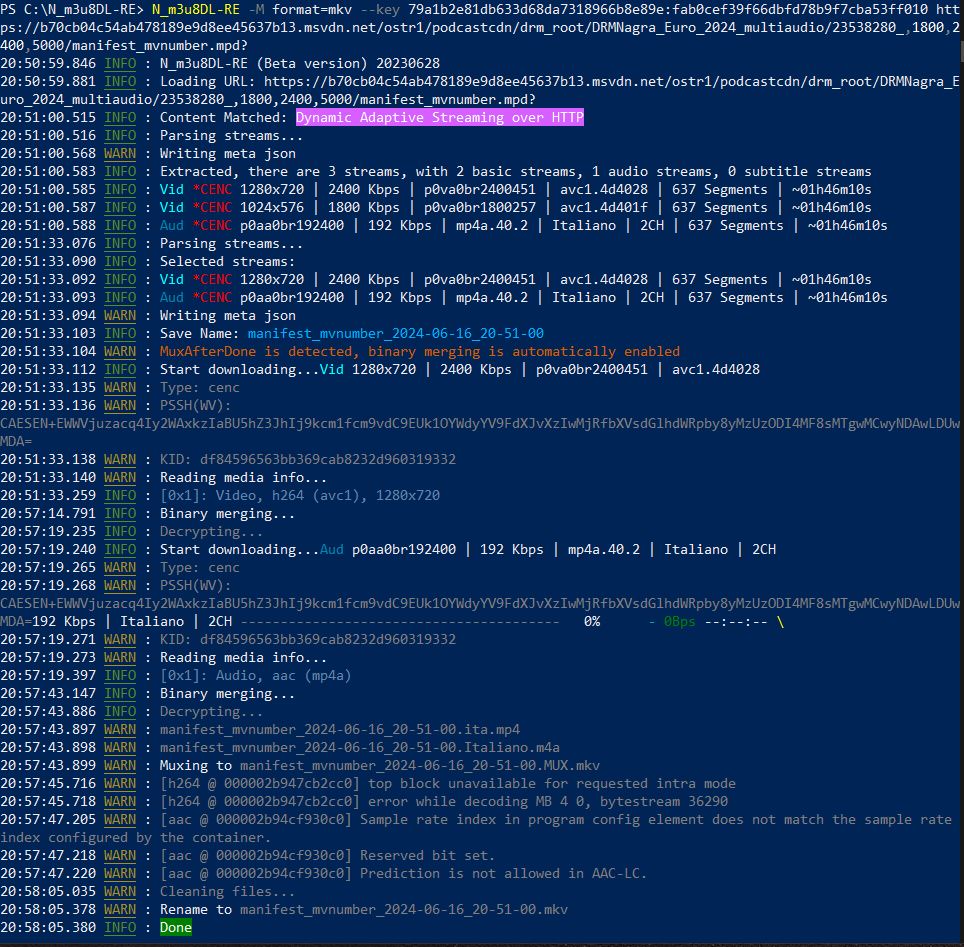964x947 pixels.
Task: Click 'Type: cenc' at 20:51:33.135
Action: [x=200, y=387]
